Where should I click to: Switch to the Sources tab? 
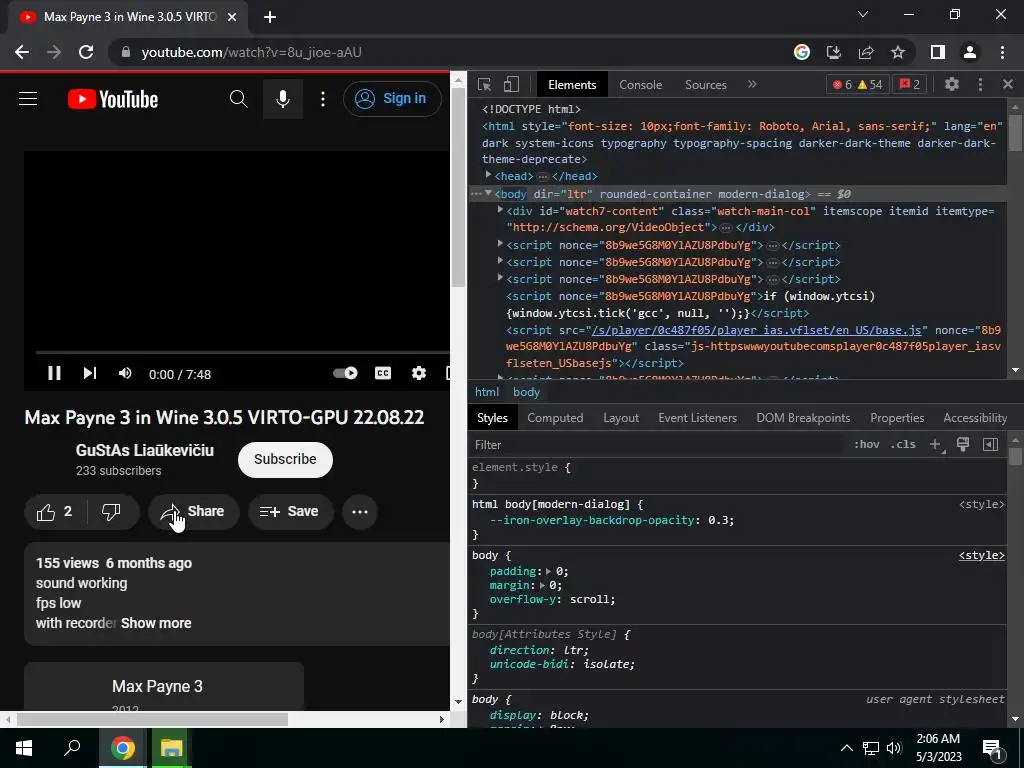click(705, 85)
